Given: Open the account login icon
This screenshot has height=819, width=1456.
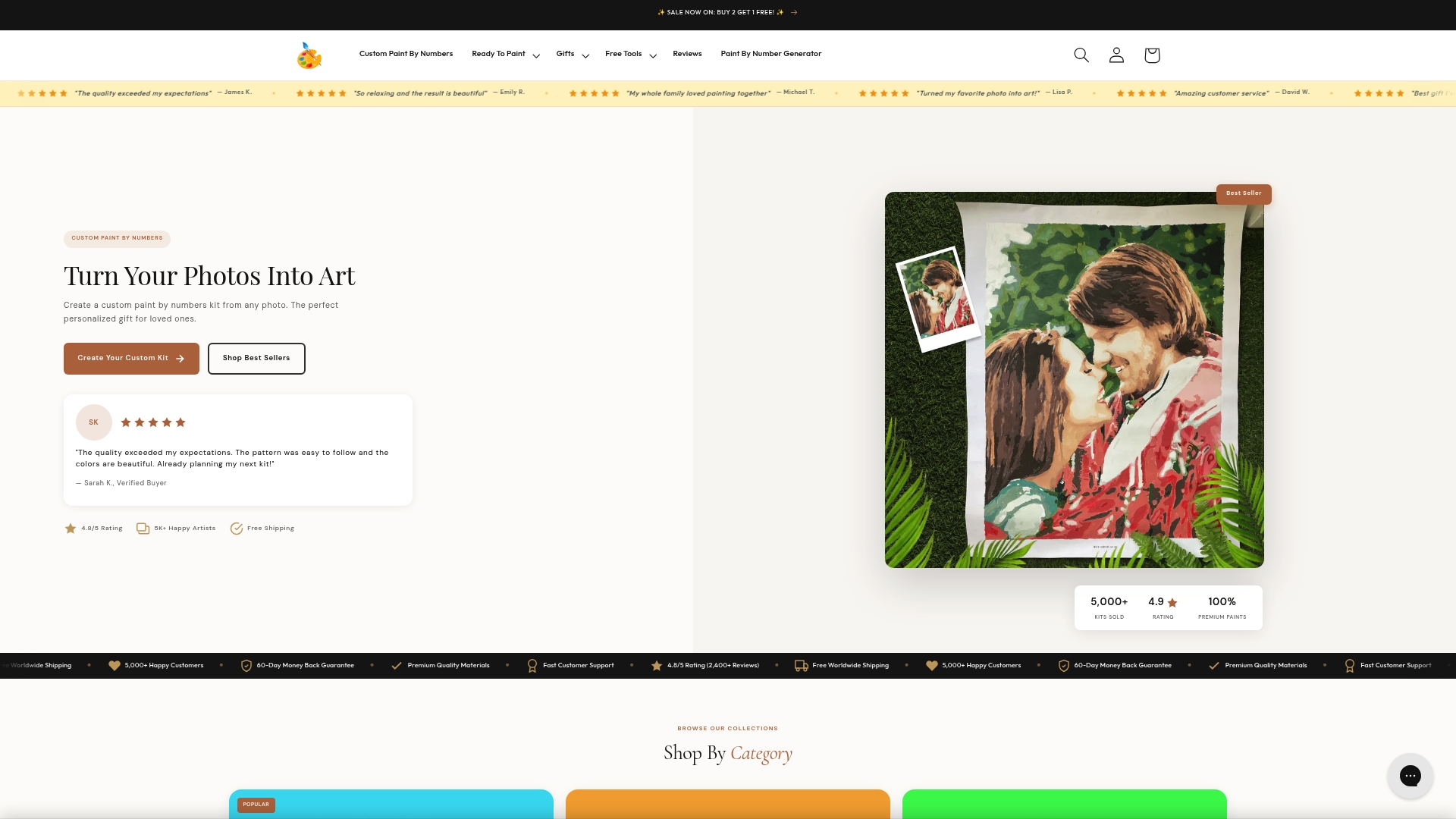Looking at the screenshot, I should [x=1116, y=55].
